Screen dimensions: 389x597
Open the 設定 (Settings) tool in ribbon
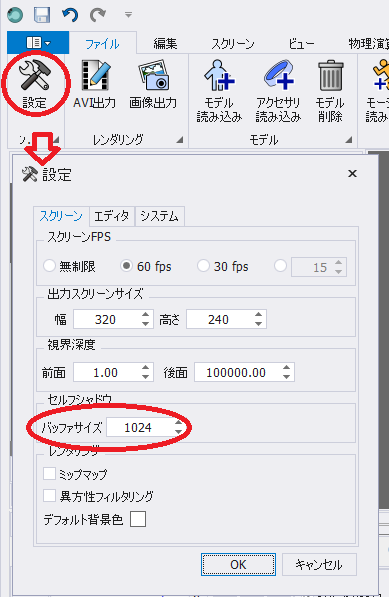[x=35, y=85]
